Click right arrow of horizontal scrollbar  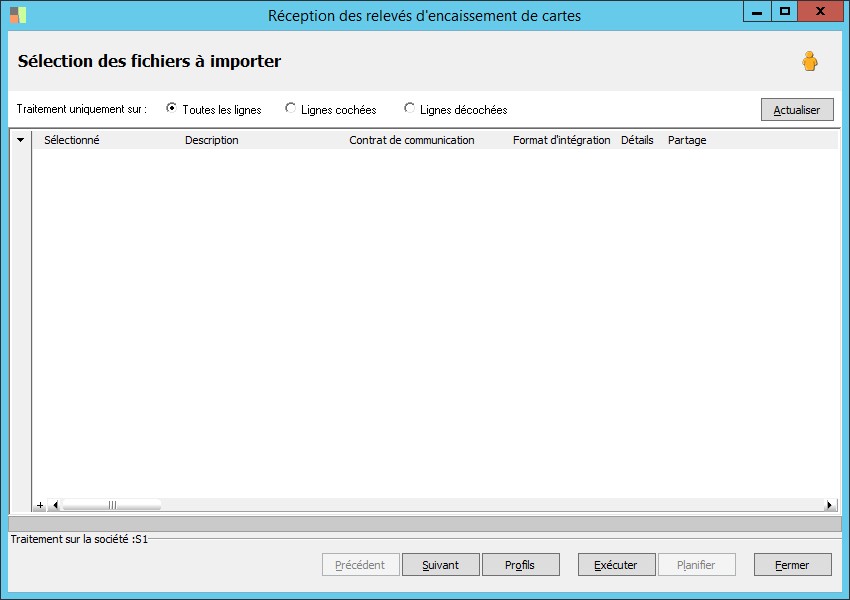(x=829, y=505)
